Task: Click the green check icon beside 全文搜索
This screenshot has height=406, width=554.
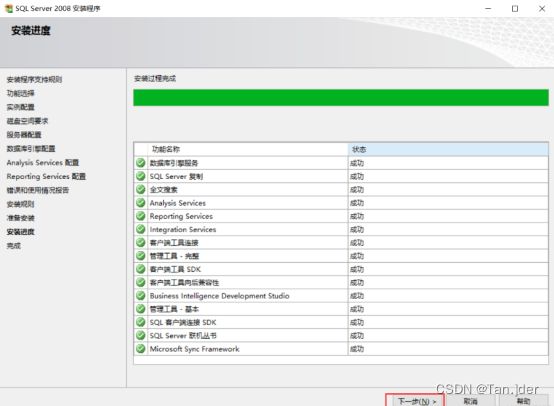Action: click(x=141, y=189)
